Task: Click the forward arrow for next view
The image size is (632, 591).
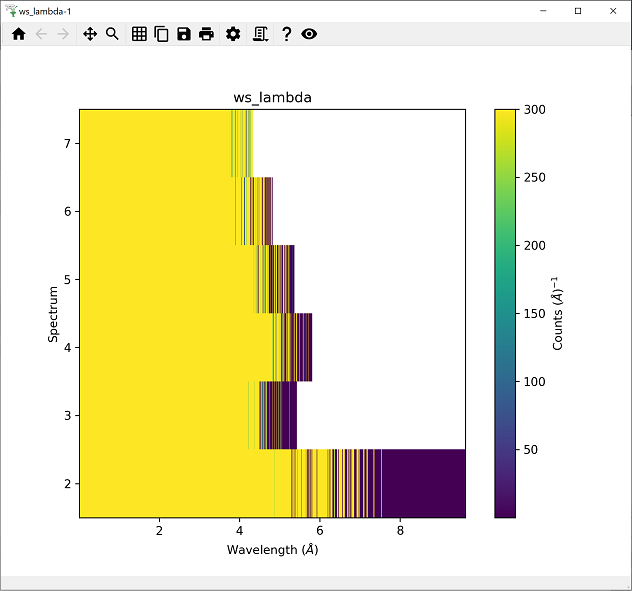Action: point(63,34)
